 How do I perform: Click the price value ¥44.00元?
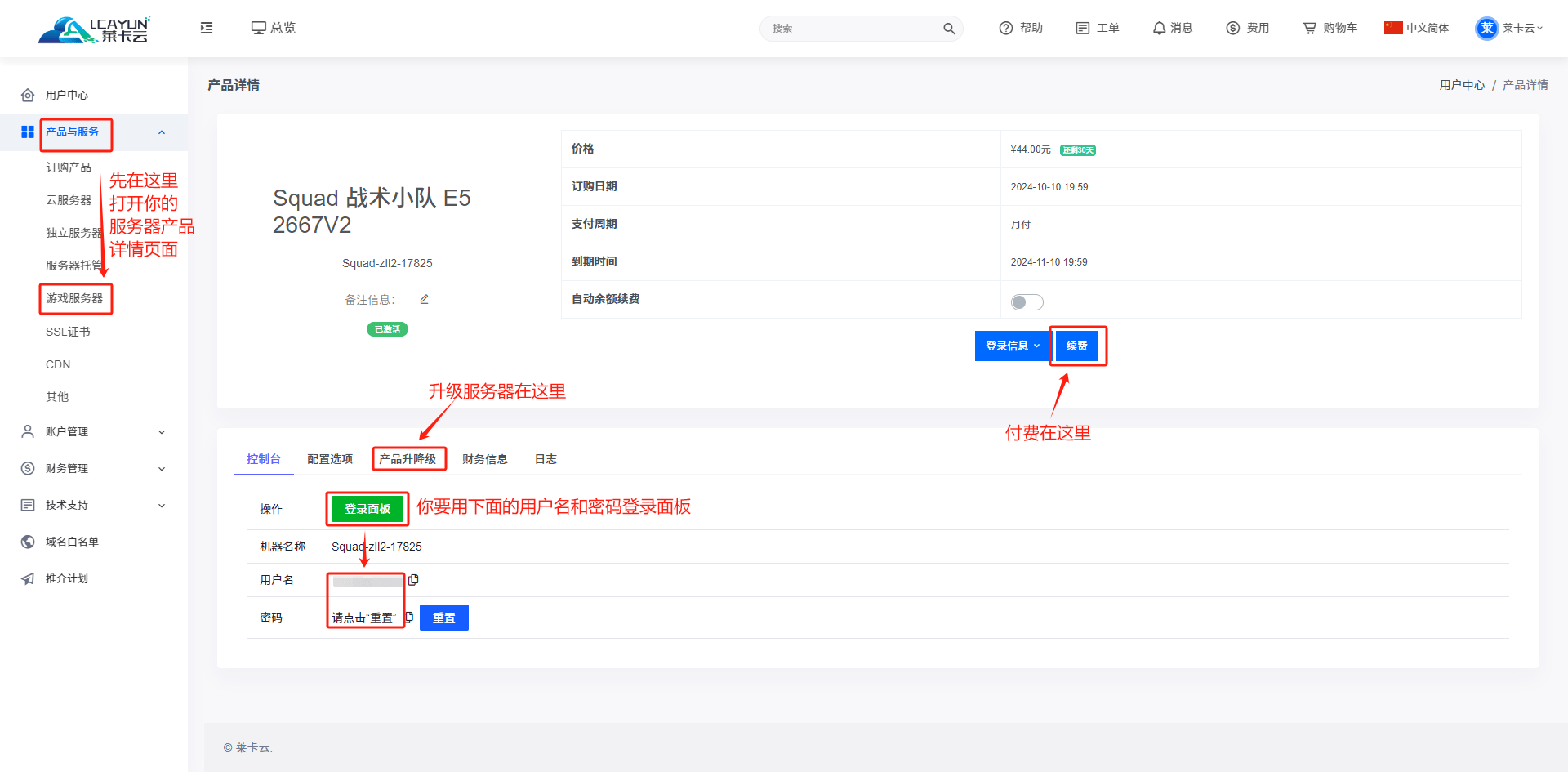(1031, 149)
